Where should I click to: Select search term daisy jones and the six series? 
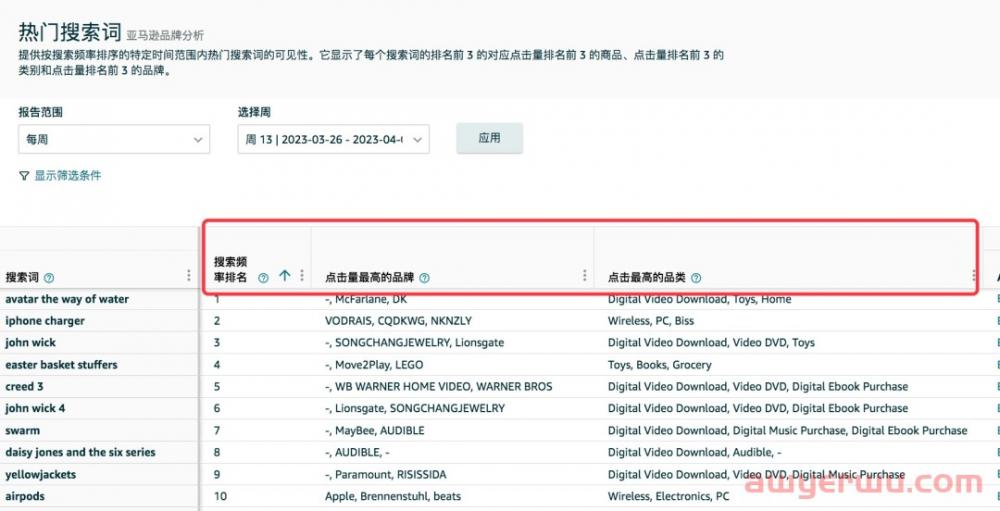click(80, 452)
